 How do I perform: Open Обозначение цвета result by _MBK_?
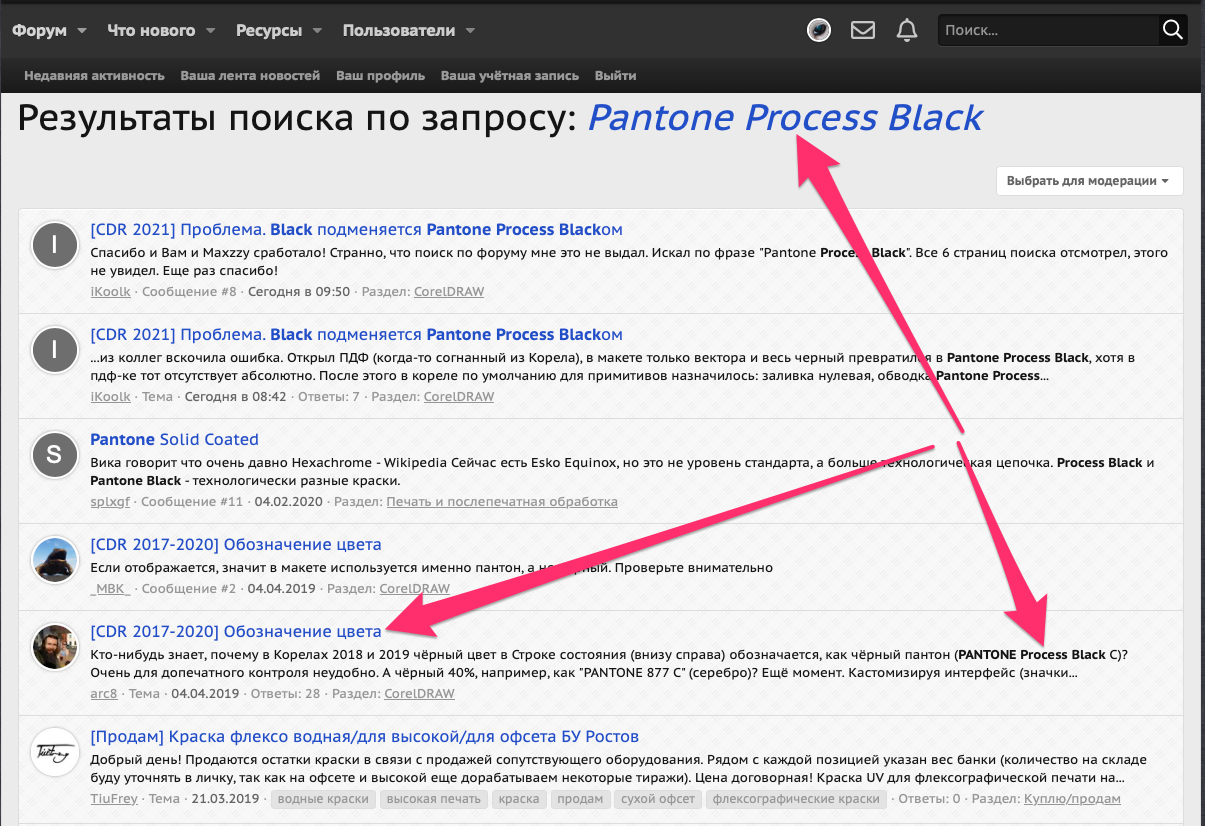(235, 545)
